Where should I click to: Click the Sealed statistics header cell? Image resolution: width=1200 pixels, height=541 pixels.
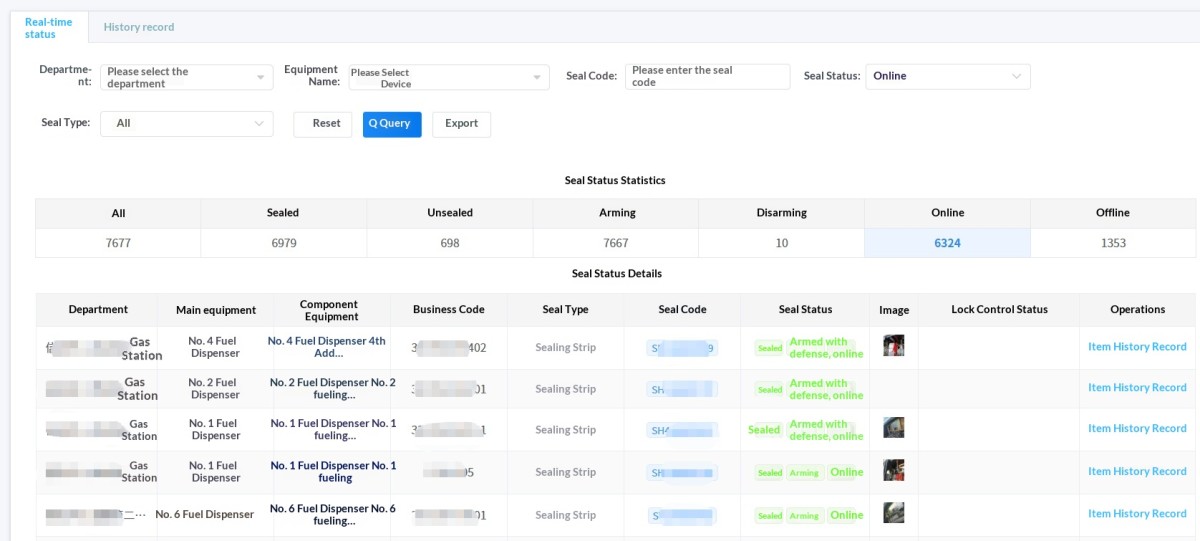click(x=284, y=213)
